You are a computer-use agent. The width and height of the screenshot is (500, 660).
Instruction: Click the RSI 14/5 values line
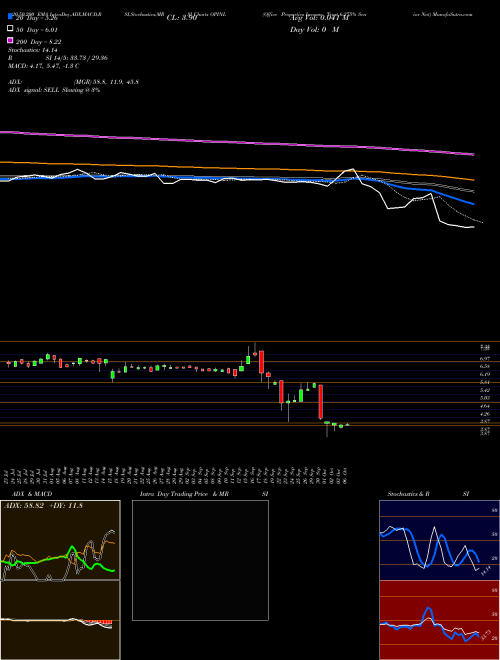tap(58, 58)
